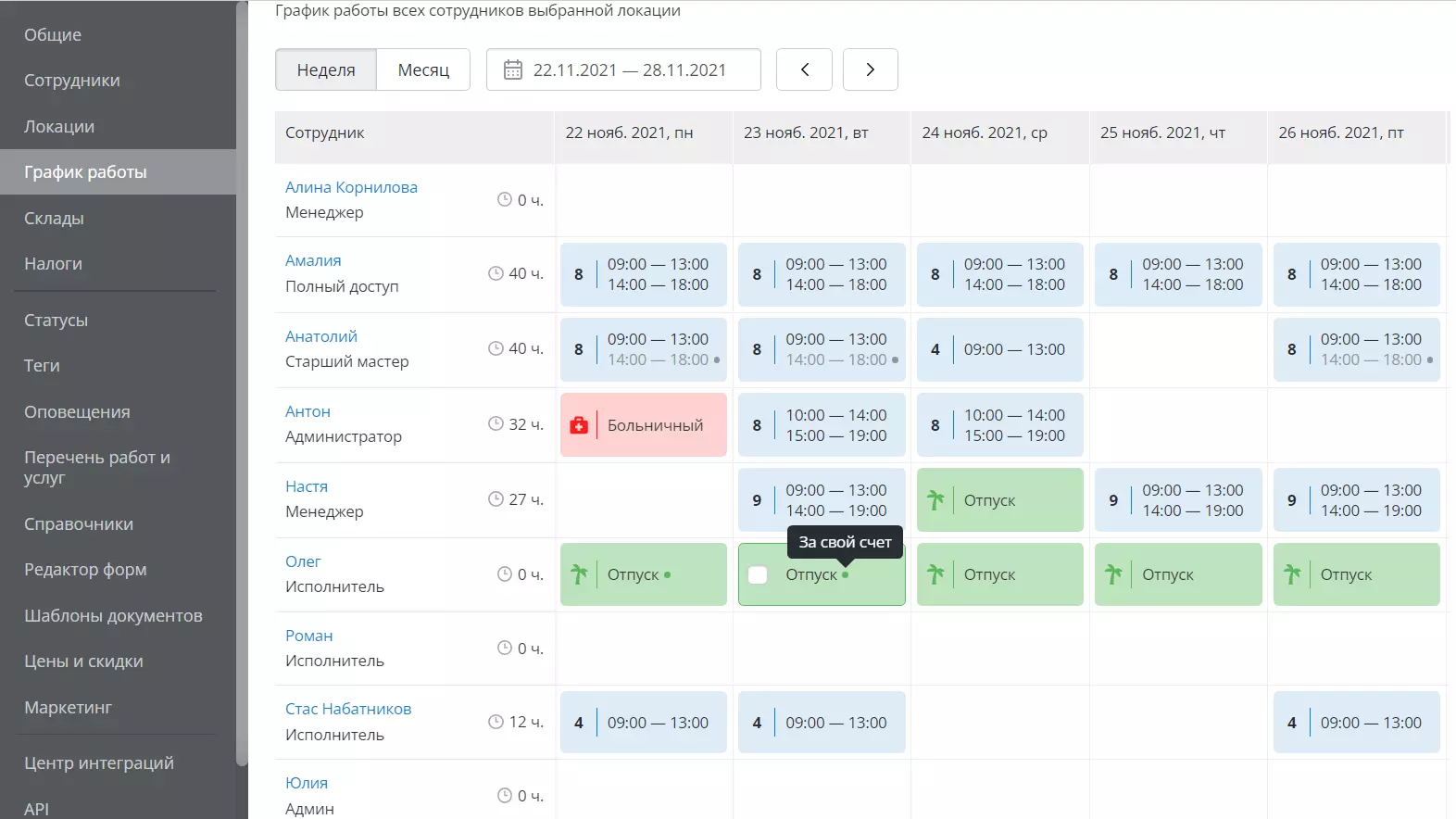Image resolution: width=1456 pixels, height=819 pixels.
Task: Open Цены и скидки in the sidebar
Action: (x=83, y=661)
